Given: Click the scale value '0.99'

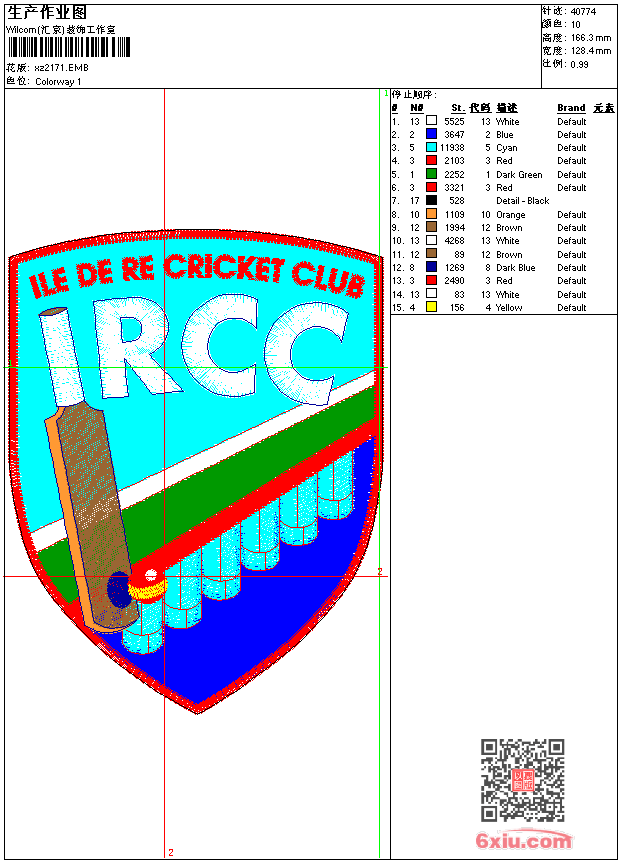Looking at the screenshot, I should point(579,65).
